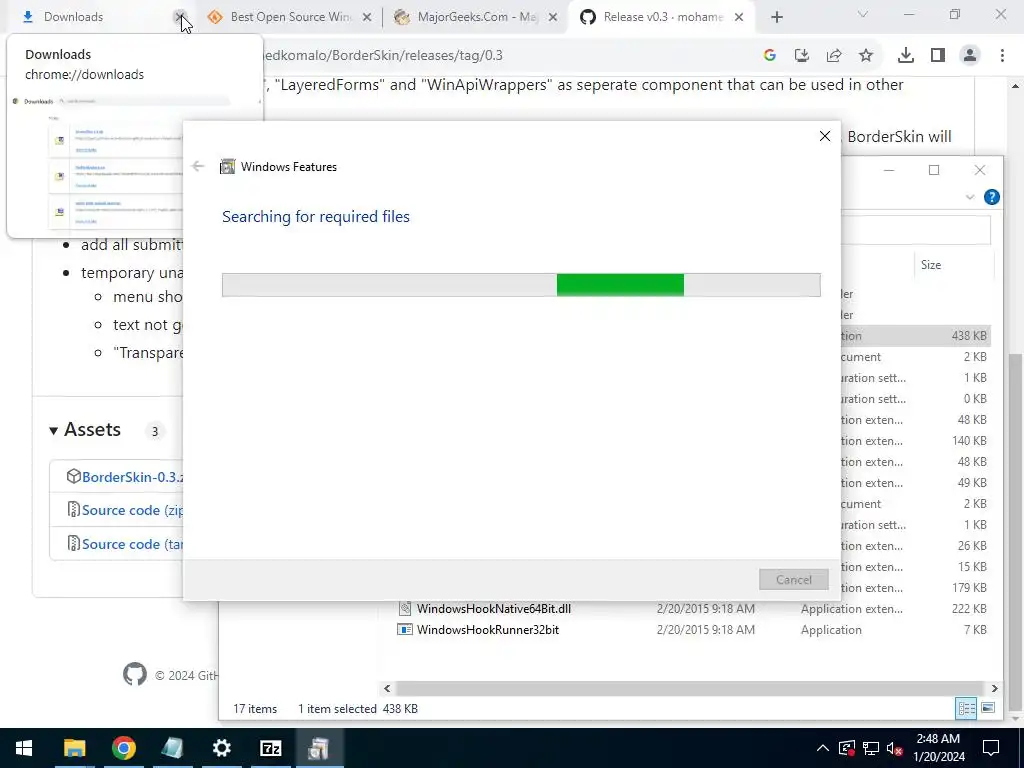Close the MajorGeeks.Com tab
The height and width of the screenshot is (768, 1024).
pos(553,18)
